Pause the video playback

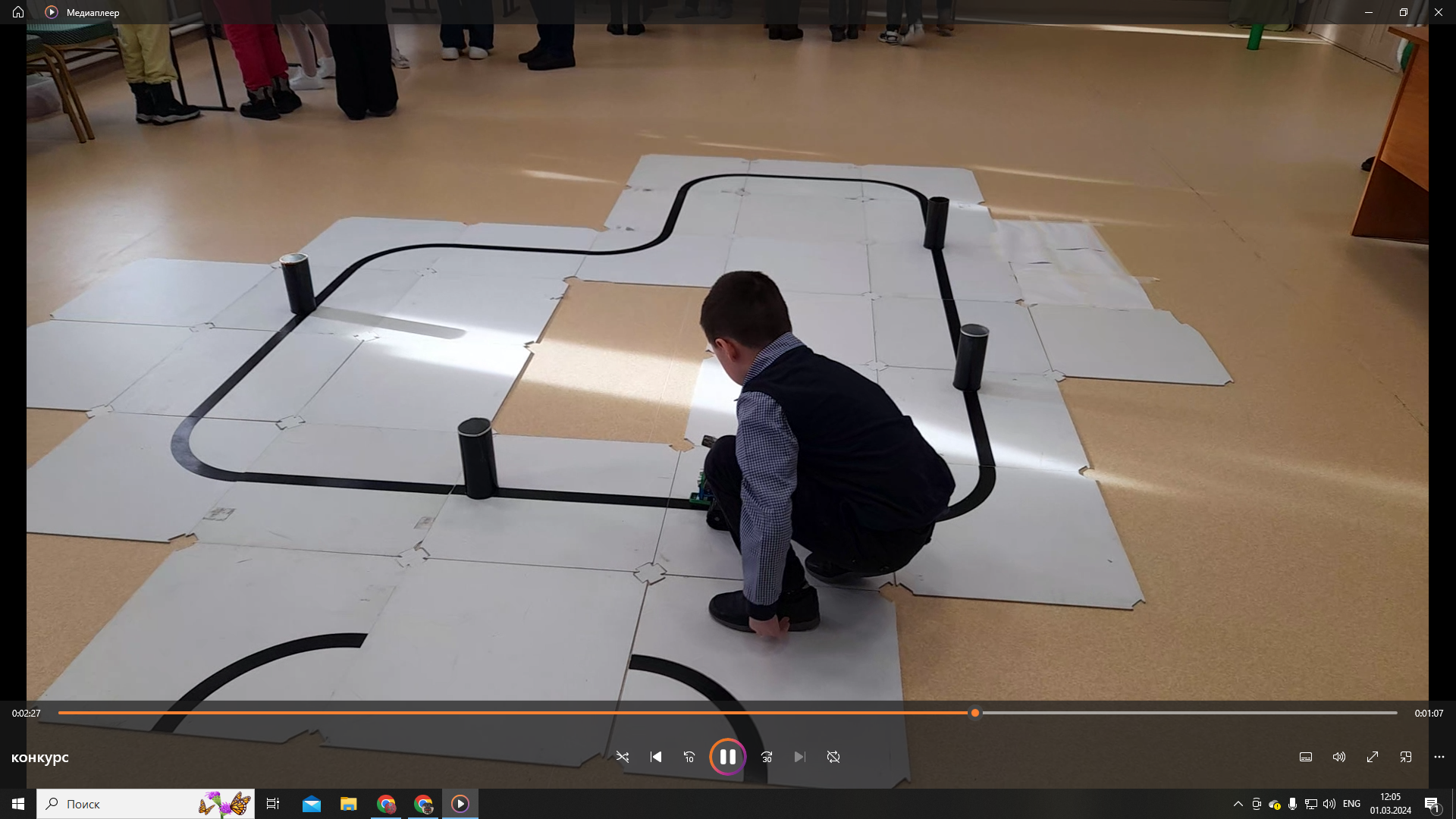(x=727, y=757)
